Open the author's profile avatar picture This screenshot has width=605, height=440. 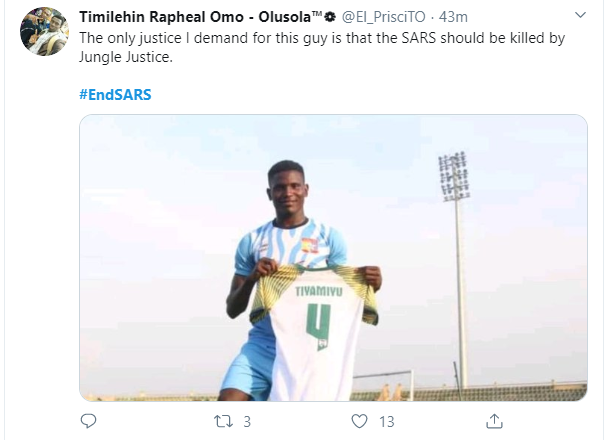(45, 31)
